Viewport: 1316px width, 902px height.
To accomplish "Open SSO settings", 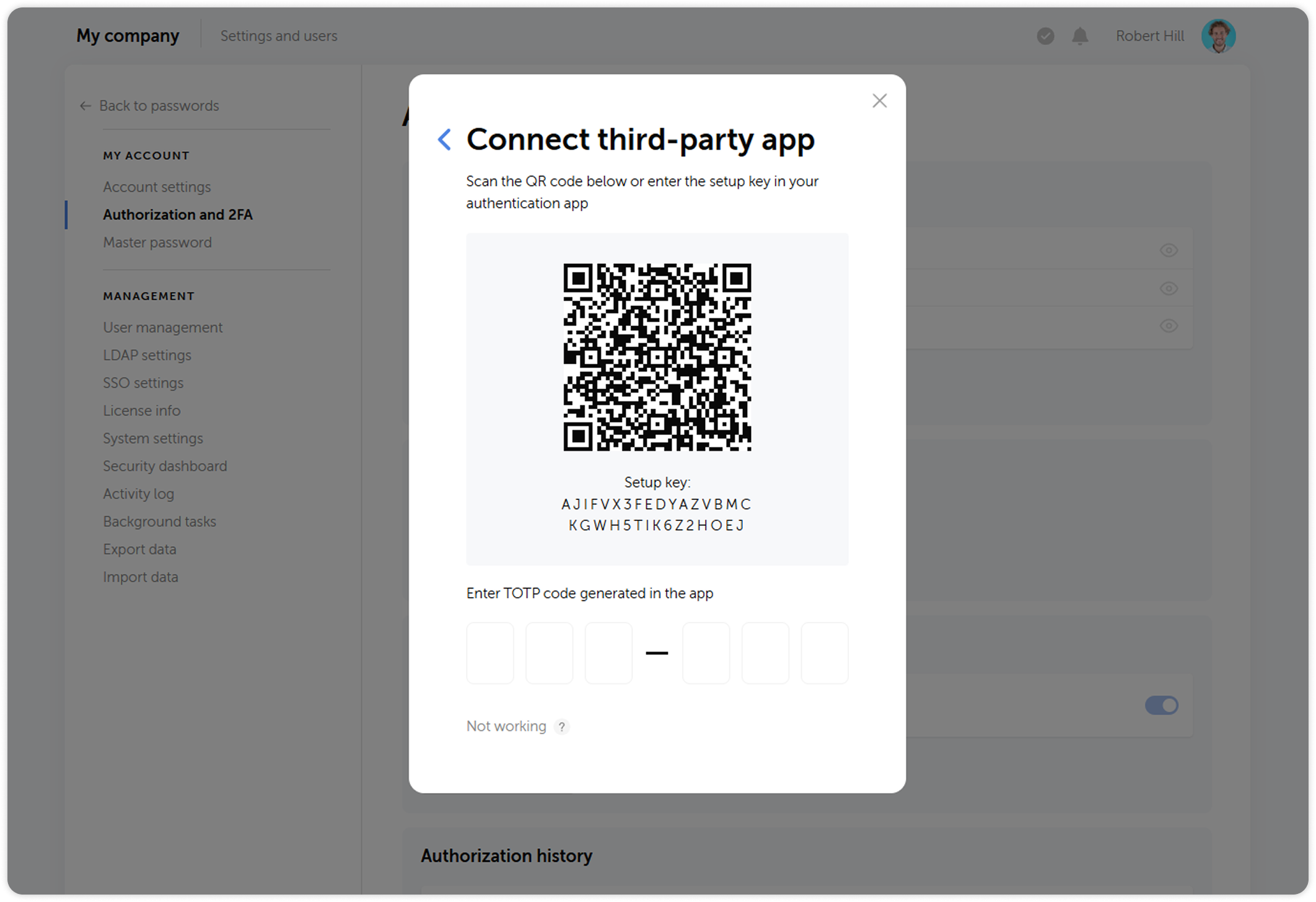I will point(143,383).
